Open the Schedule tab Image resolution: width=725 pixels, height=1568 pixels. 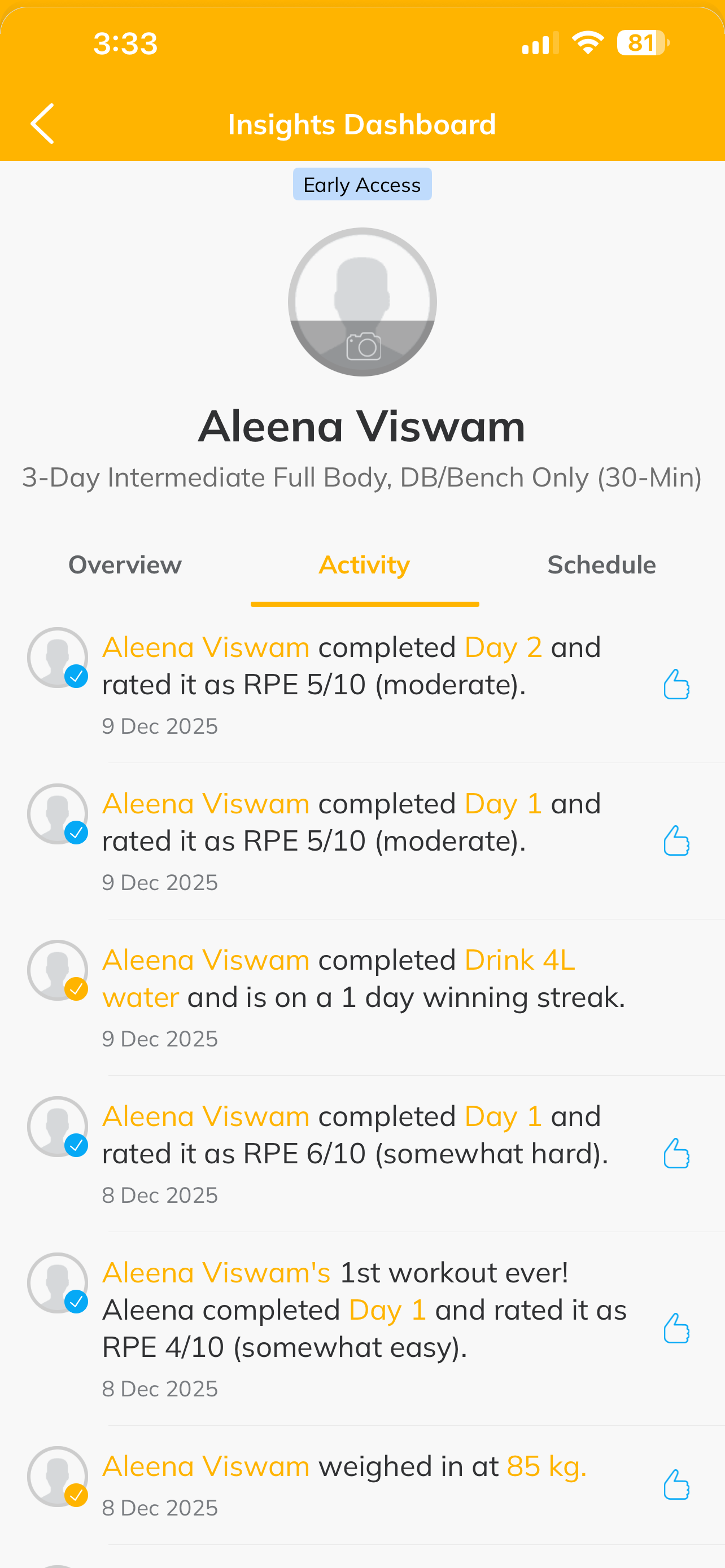tap(601, 565)
